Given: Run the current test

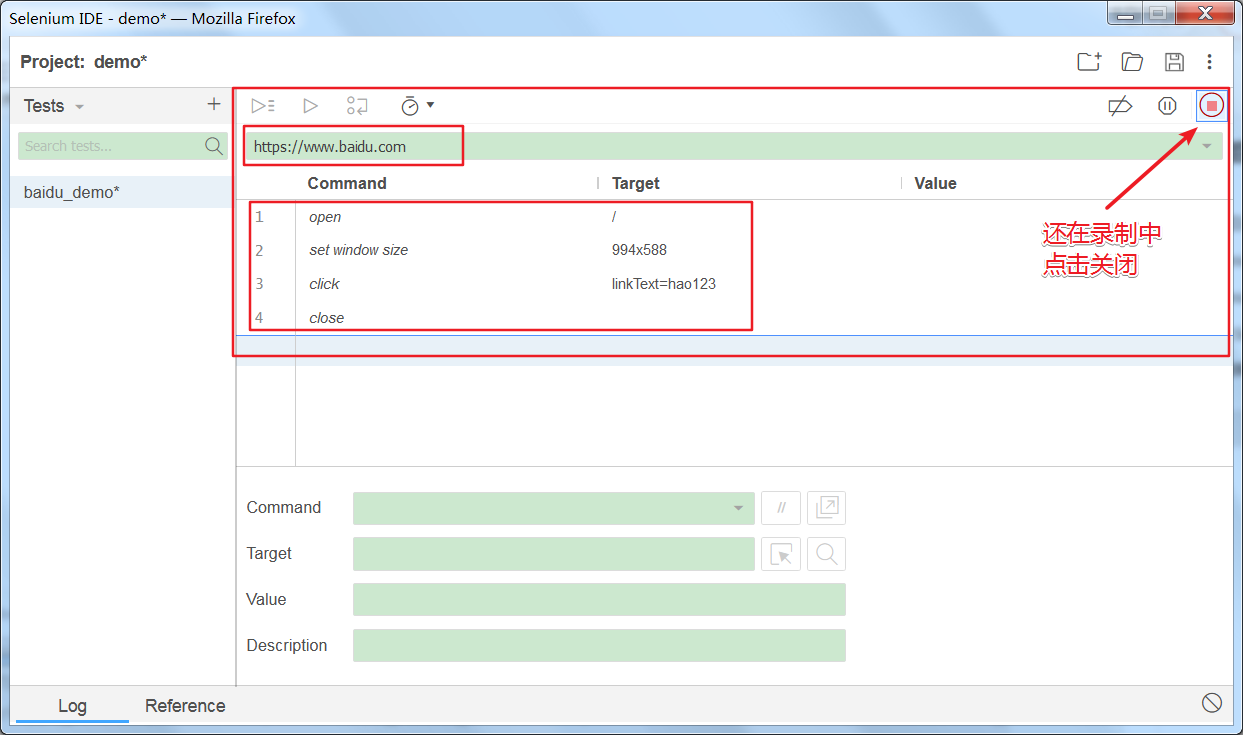Looking at the screenshot, I should pyautogui.click(x=310, y=105).
